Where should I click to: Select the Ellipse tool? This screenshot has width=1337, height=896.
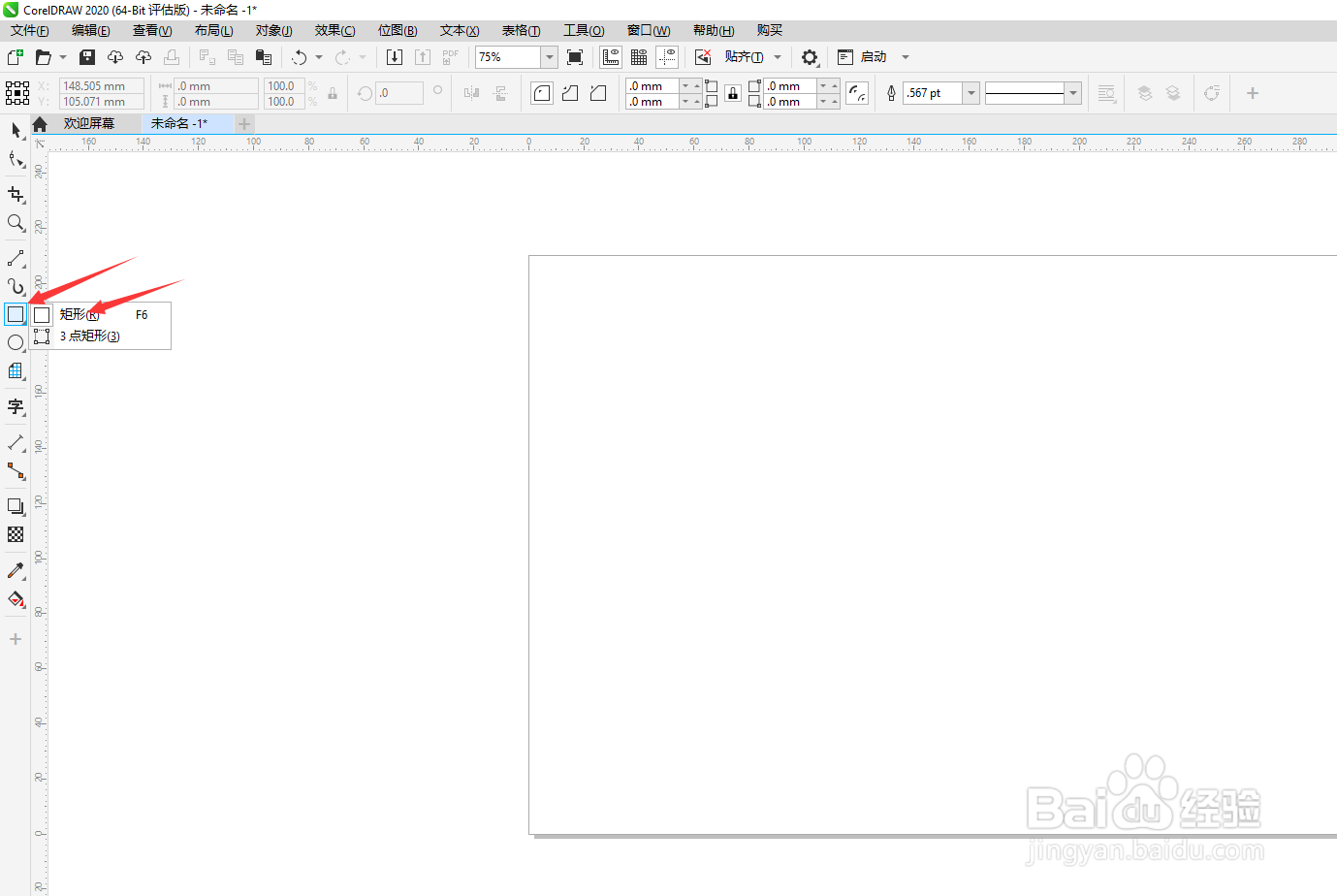[16, 342]
